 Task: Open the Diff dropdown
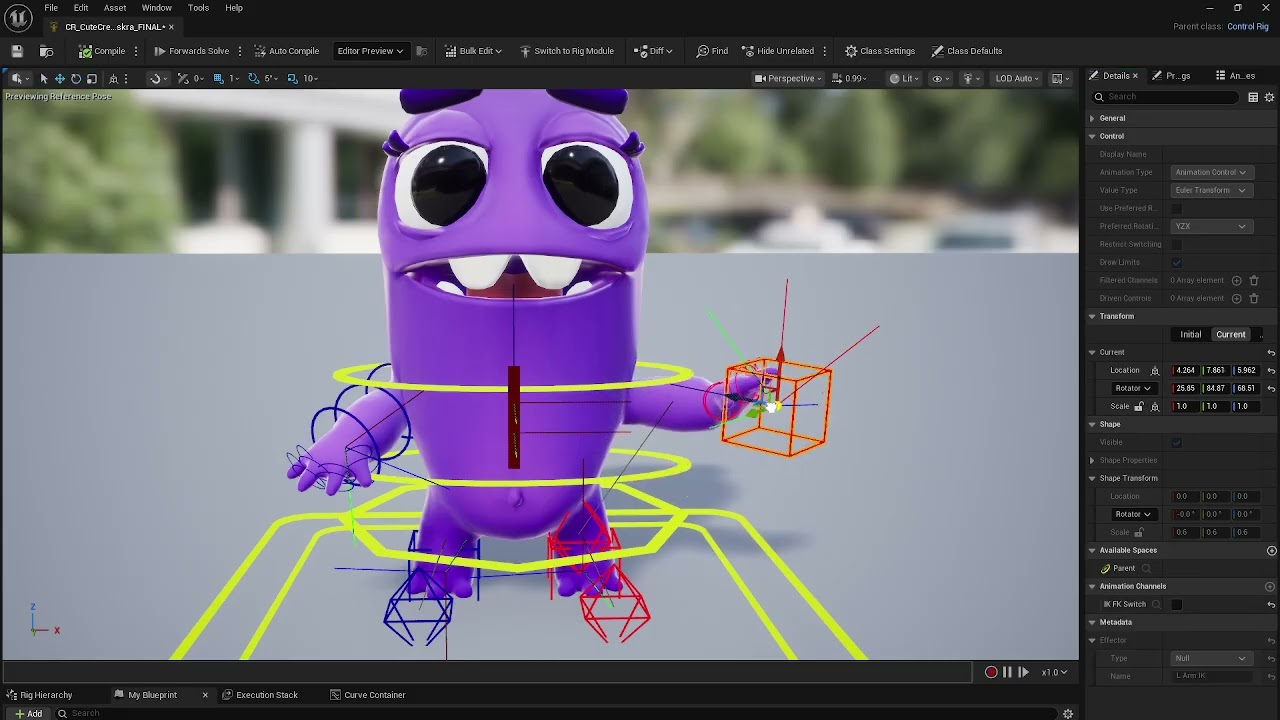pos(653,51)
